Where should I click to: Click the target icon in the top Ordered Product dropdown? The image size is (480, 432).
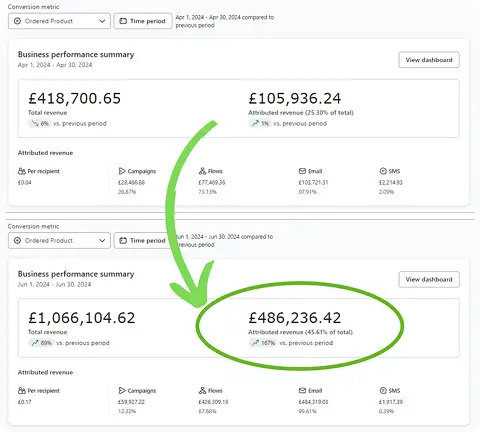coord(17,21)
